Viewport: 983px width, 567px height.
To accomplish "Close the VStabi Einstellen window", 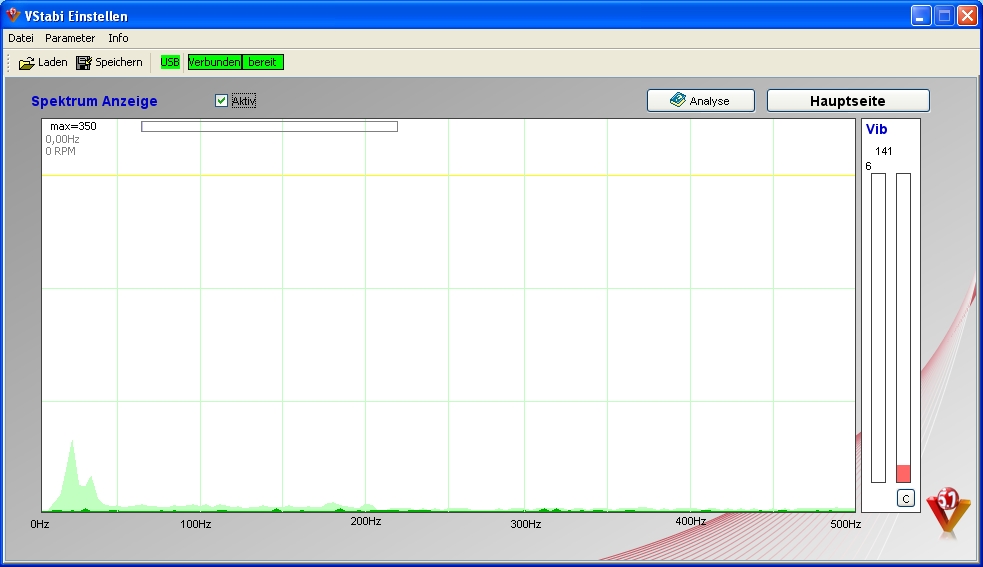I will (x=967, y=16).
